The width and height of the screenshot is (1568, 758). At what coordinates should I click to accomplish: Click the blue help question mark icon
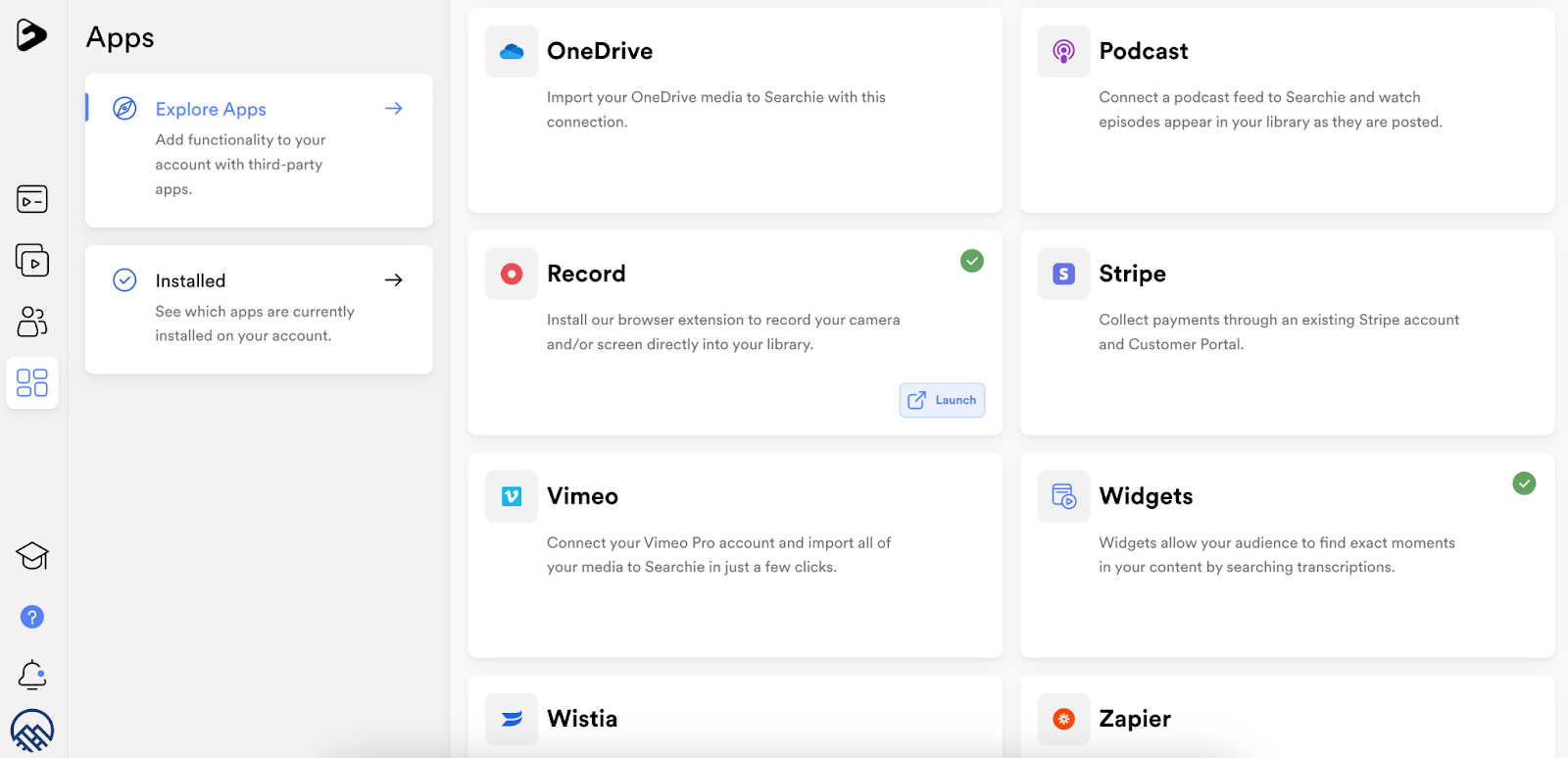click(x=32, y=617)
